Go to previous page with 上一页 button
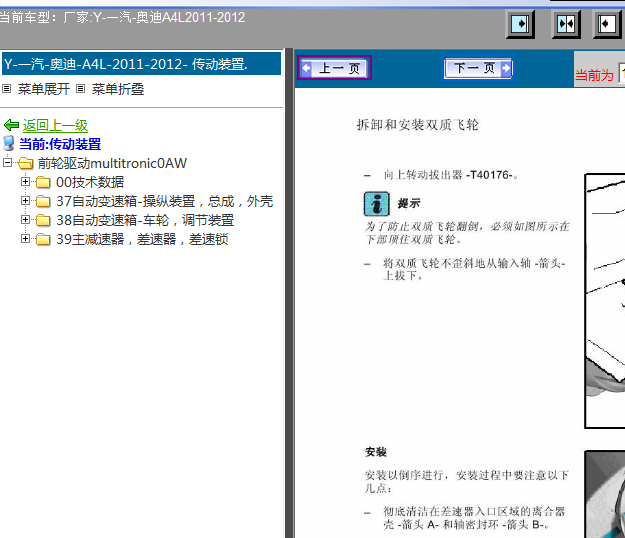625x538 pixels. point(334,68)
